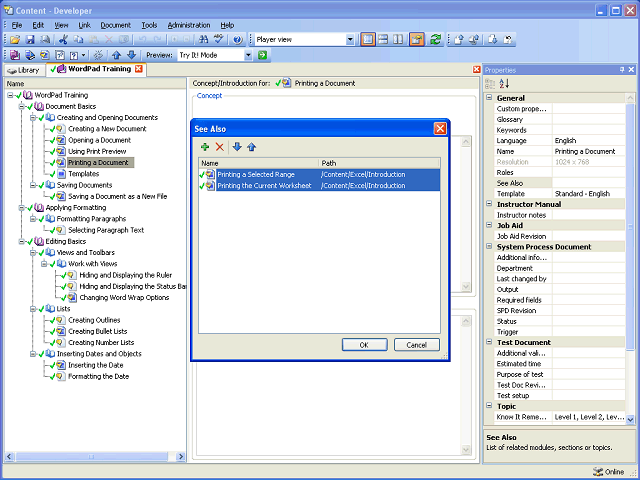Collapse the Document Basics tree node
Image resolution: width=640 pixels, height=480 pixels.
click(x=21, y=107)
